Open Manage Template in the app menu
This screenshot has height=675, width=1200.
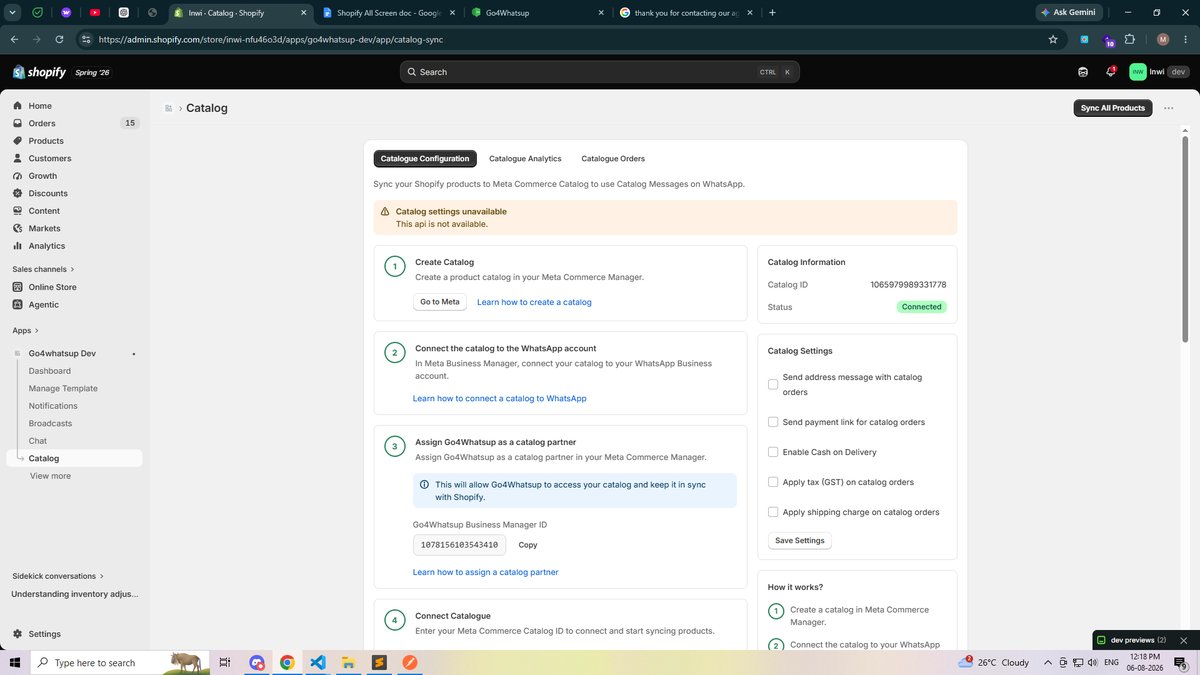click(x=63, y=388)
